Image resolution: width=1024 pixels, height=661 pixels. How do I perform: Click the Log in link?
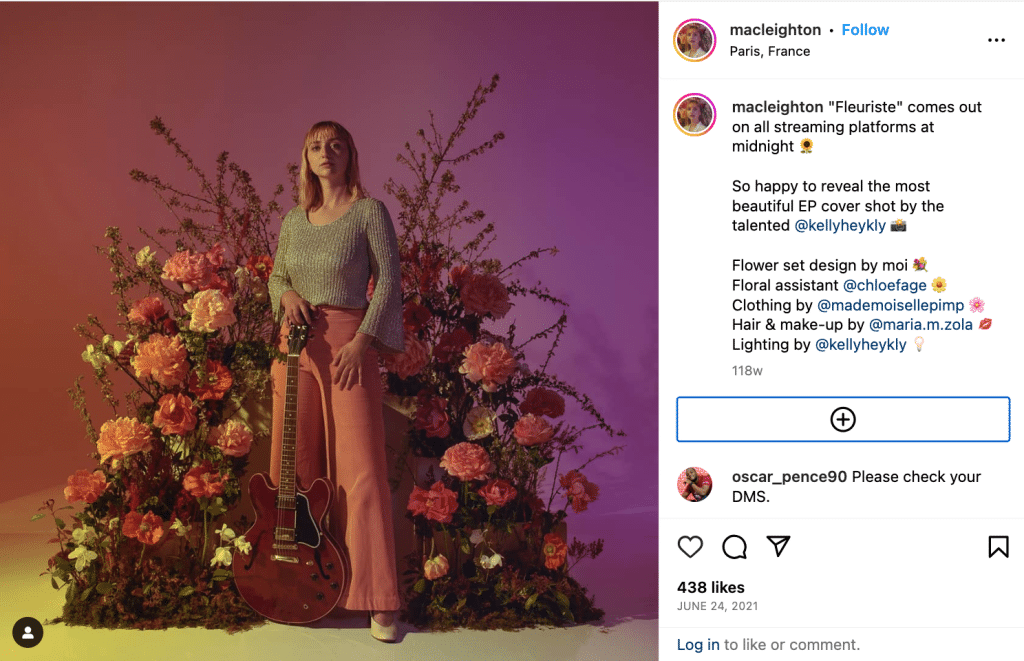pyautogui.click(x=698, y=645)
